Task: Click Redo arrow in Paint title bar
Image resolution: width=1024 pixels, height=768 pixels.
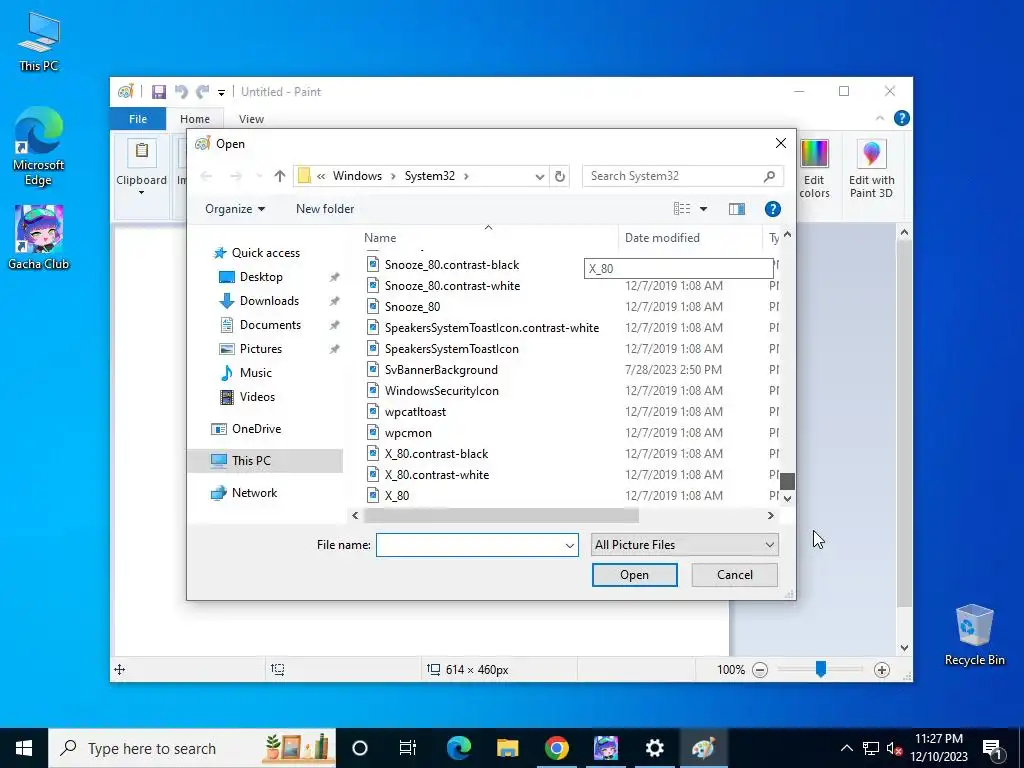Action: click(203, 92)
